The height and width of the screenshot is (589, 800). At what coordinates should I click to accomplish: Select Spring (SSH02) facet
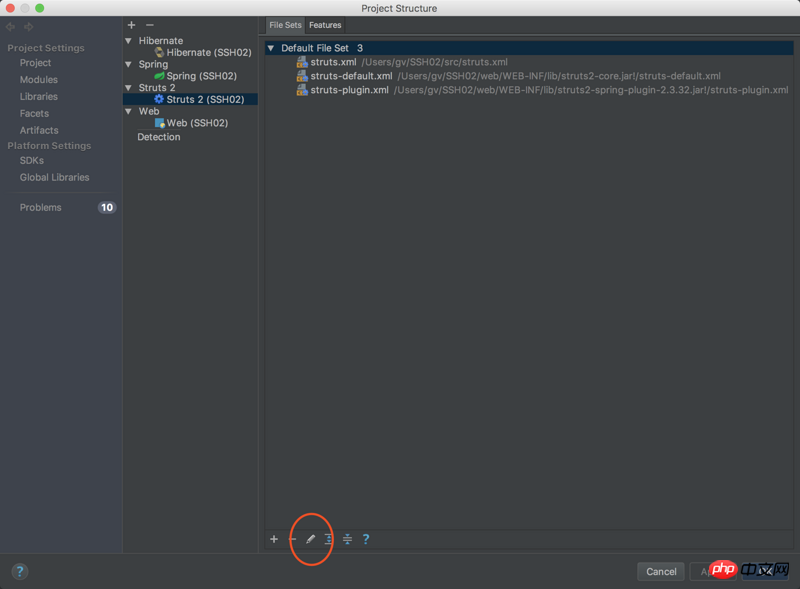click(x=202, y=76)
